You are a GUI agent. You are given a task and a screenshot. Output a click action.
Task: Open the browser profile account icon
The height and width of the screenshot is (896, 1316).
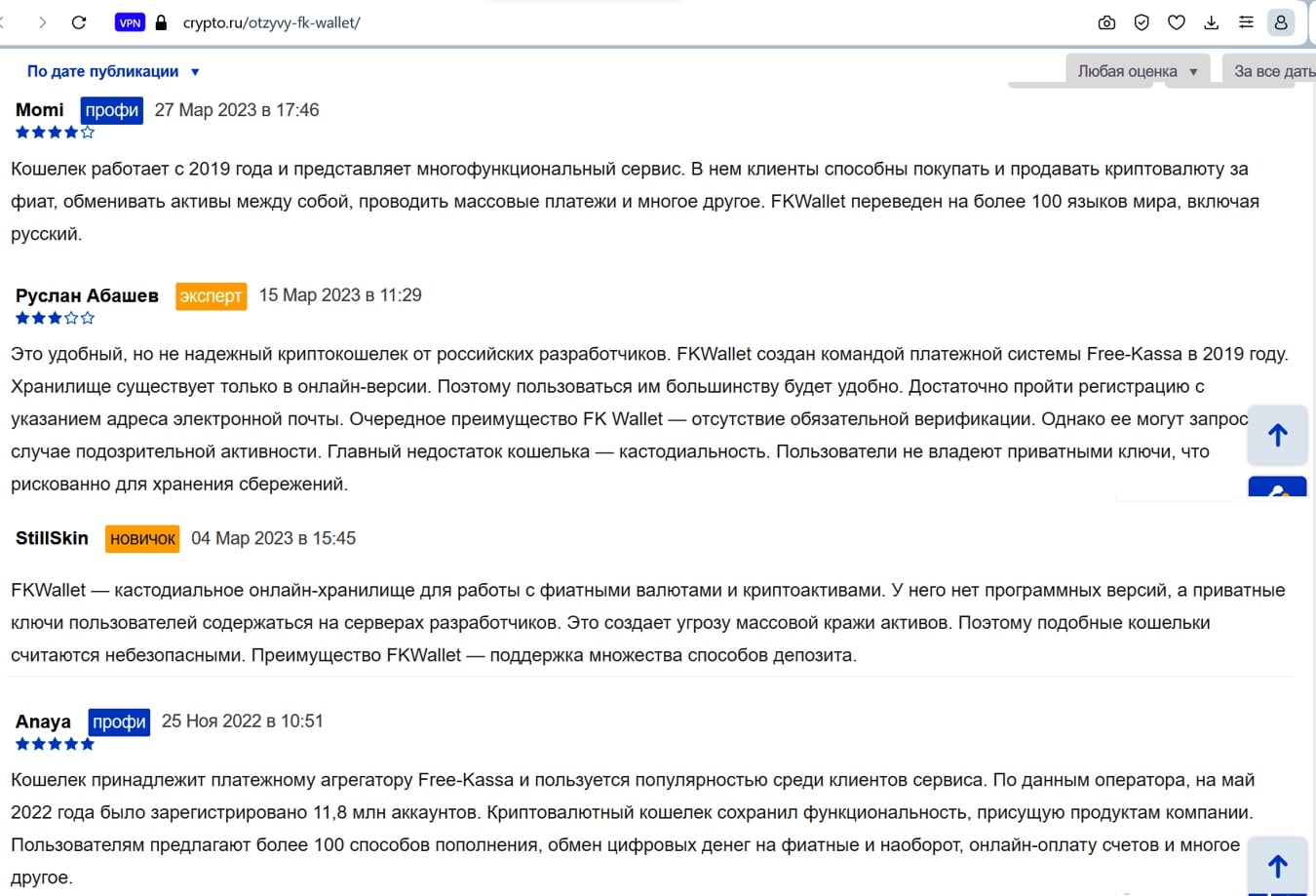1281,22
